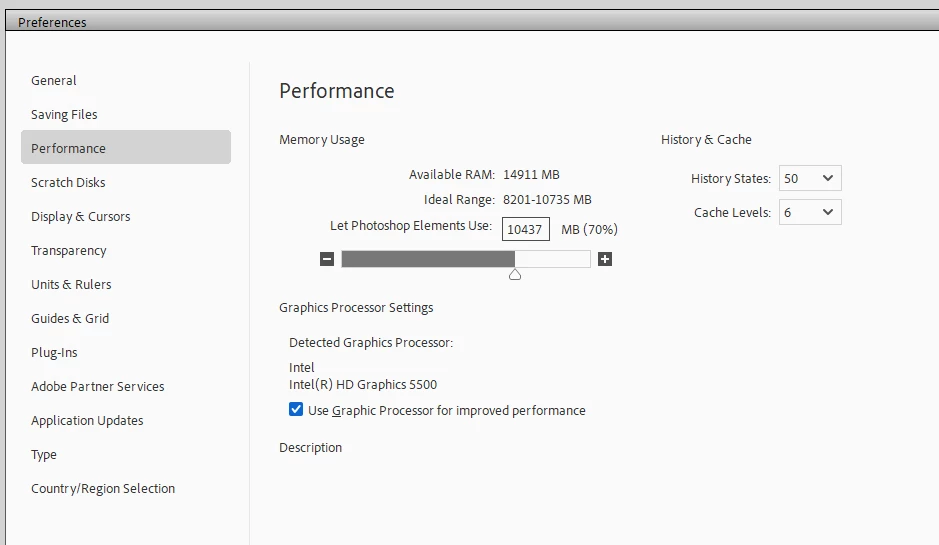Go to Scratch Disks preferences
The image size is (939, 545).
point(68,182)
